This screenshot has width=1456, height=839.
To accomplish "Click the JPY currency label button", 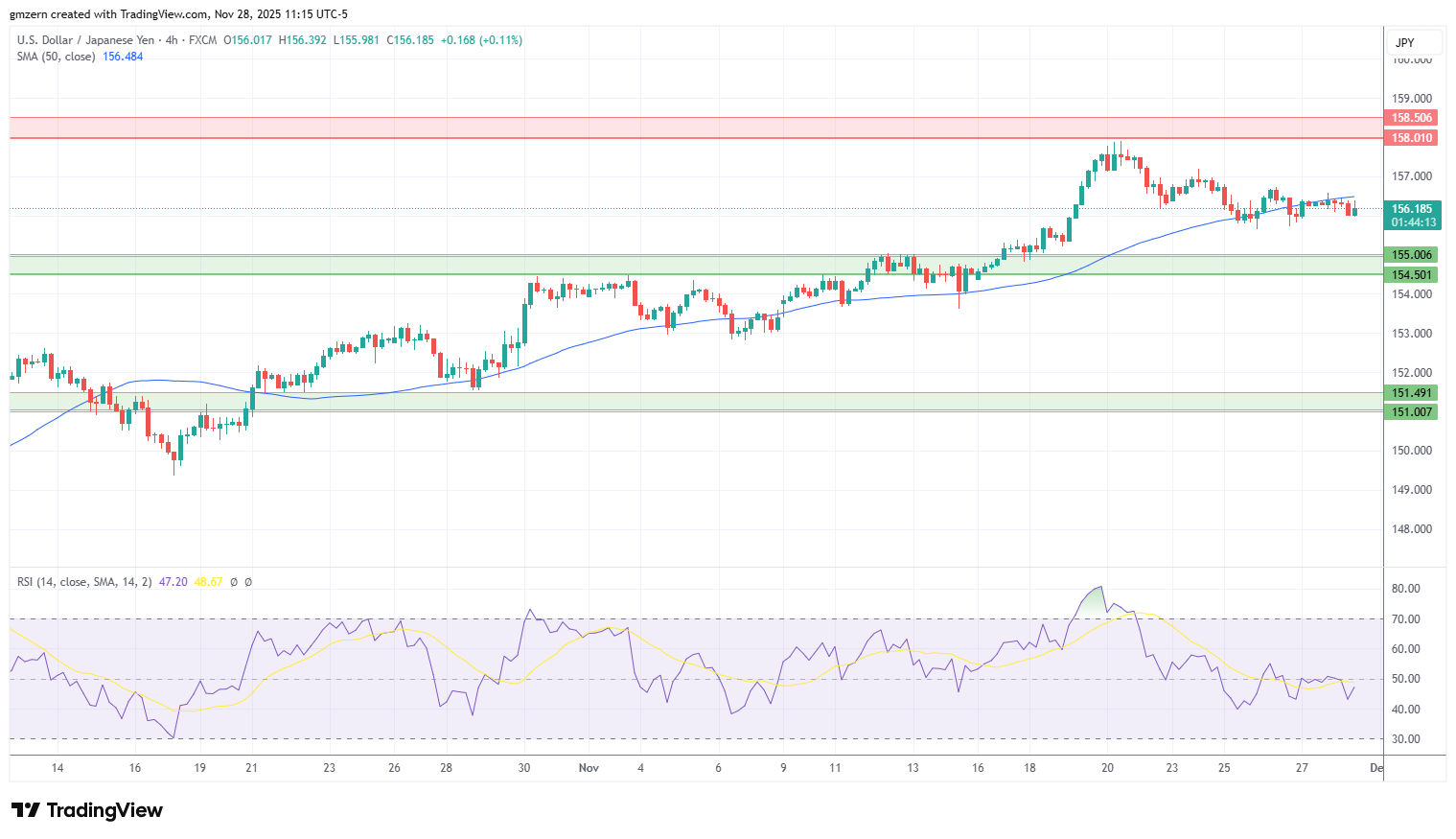I will [x=1414, y=42].
